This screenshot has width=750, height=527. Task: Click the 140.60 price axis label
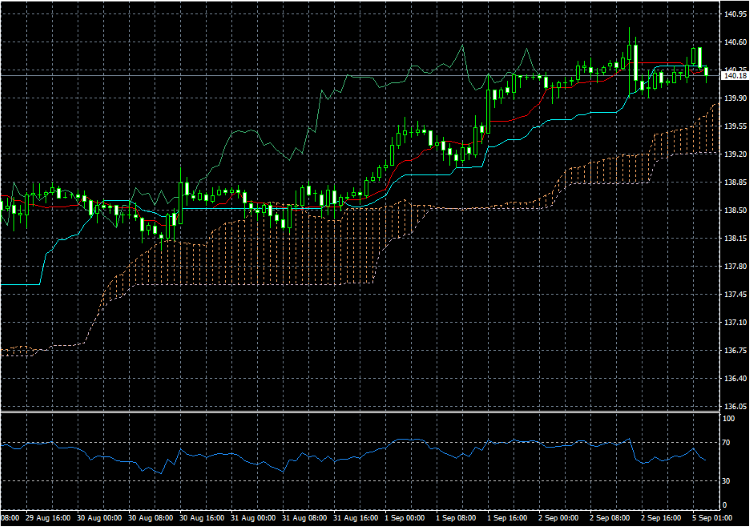[x=735, y=42]
